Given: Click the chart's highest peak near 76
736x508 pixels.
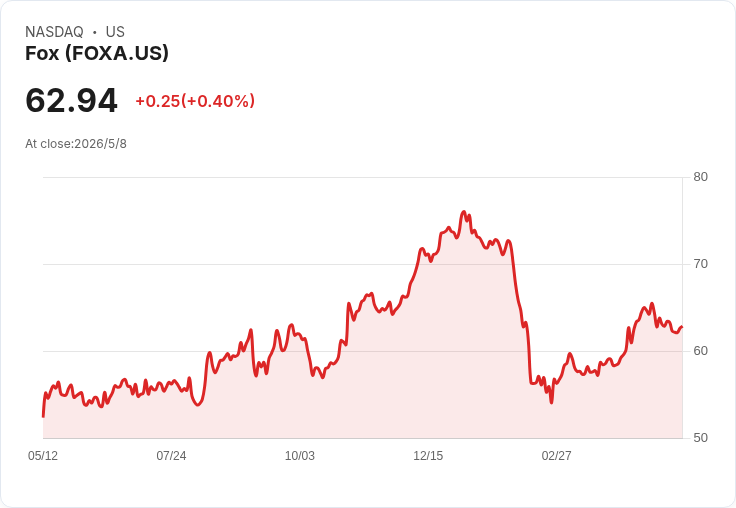Looking at the screenshot, I should [x=464, y=212].
